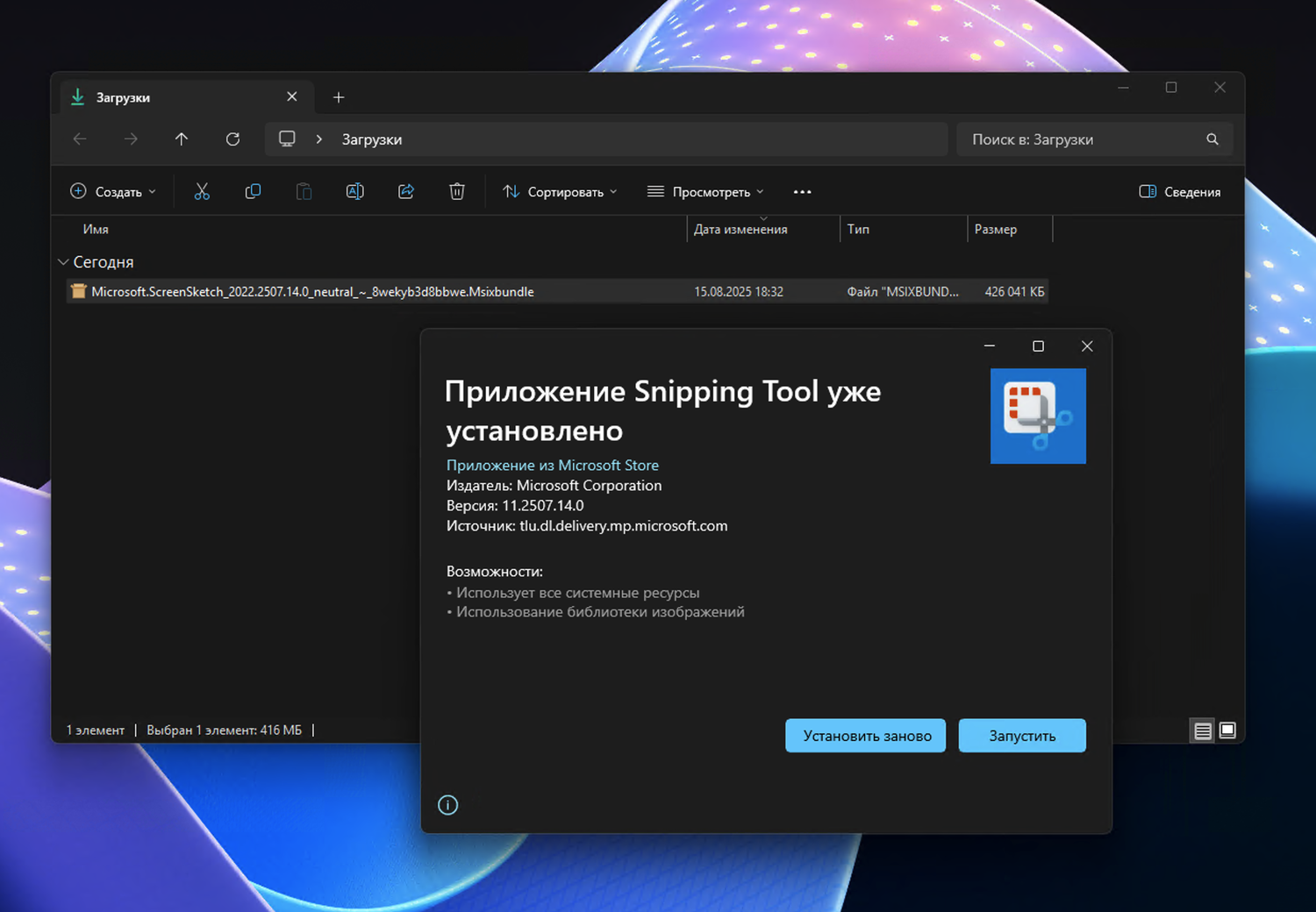Click the info circle icon in installer
The width and height of the screenshot is (1316, 912).
(447, 805)
